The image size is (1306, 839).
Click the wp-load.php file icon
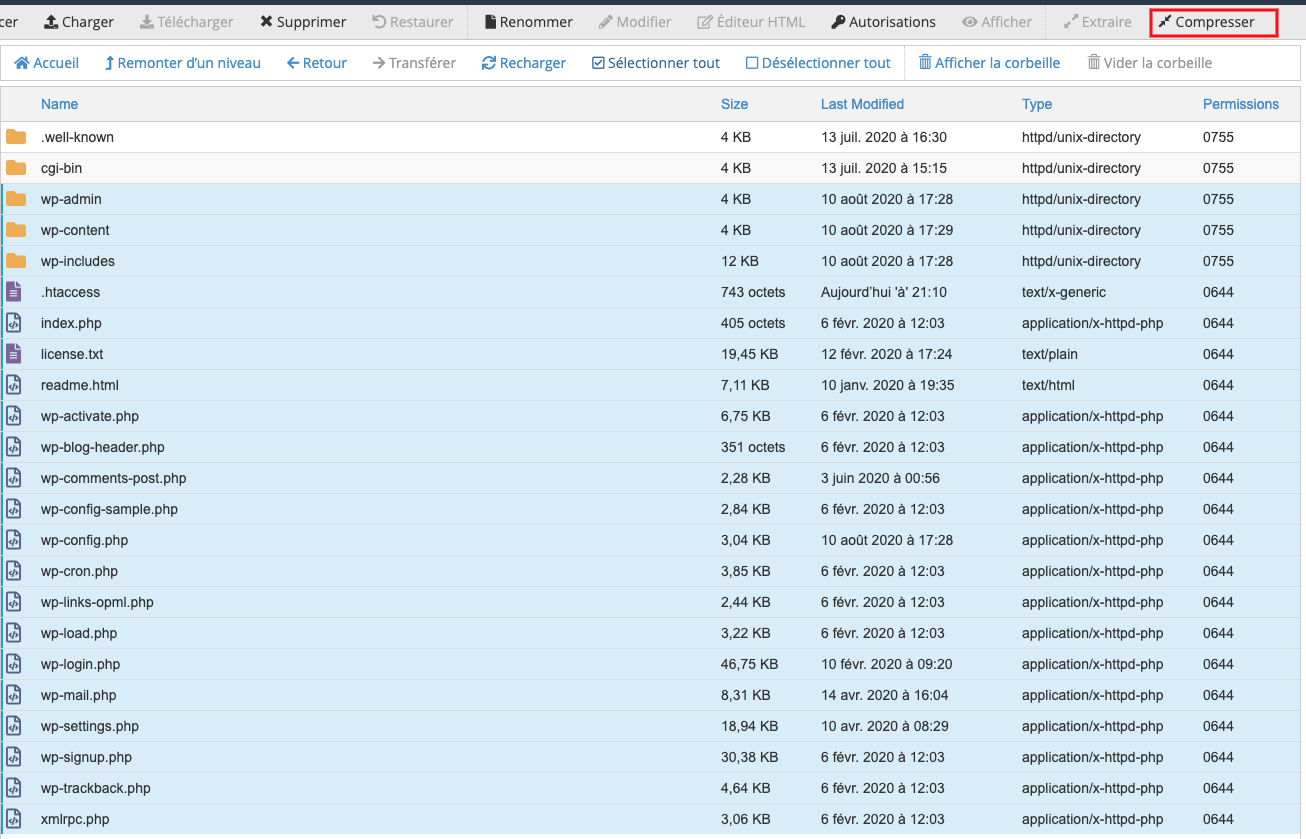tap(14, 633)
